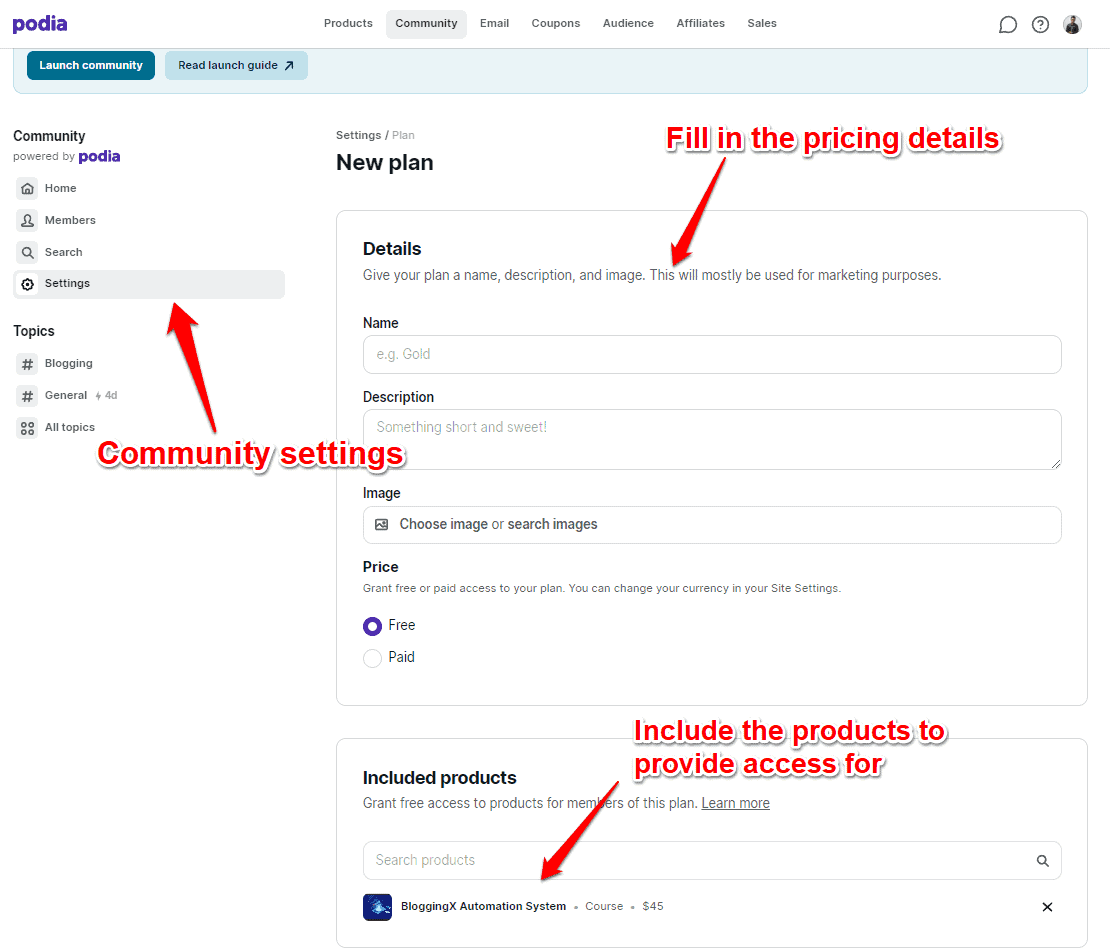Open your profile avatar in the top bar
1110x952 pixels.
click(1072, 24)
